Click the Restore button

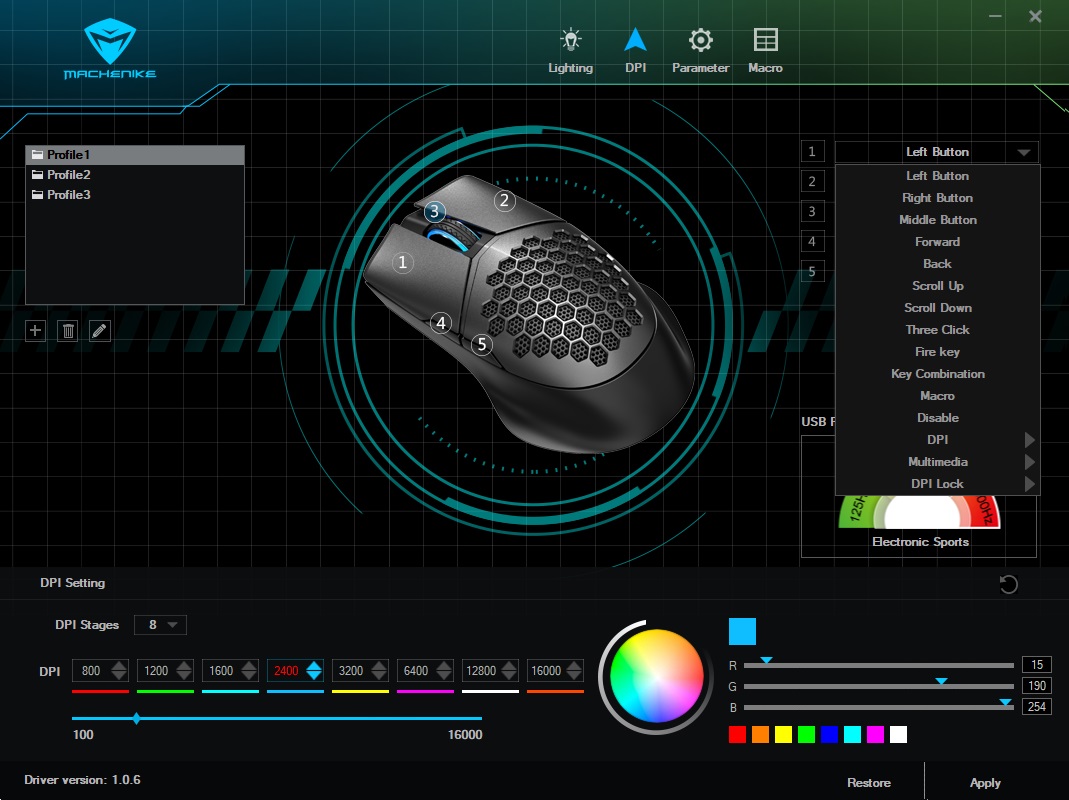pyautogui.click(x=869, y=782)
